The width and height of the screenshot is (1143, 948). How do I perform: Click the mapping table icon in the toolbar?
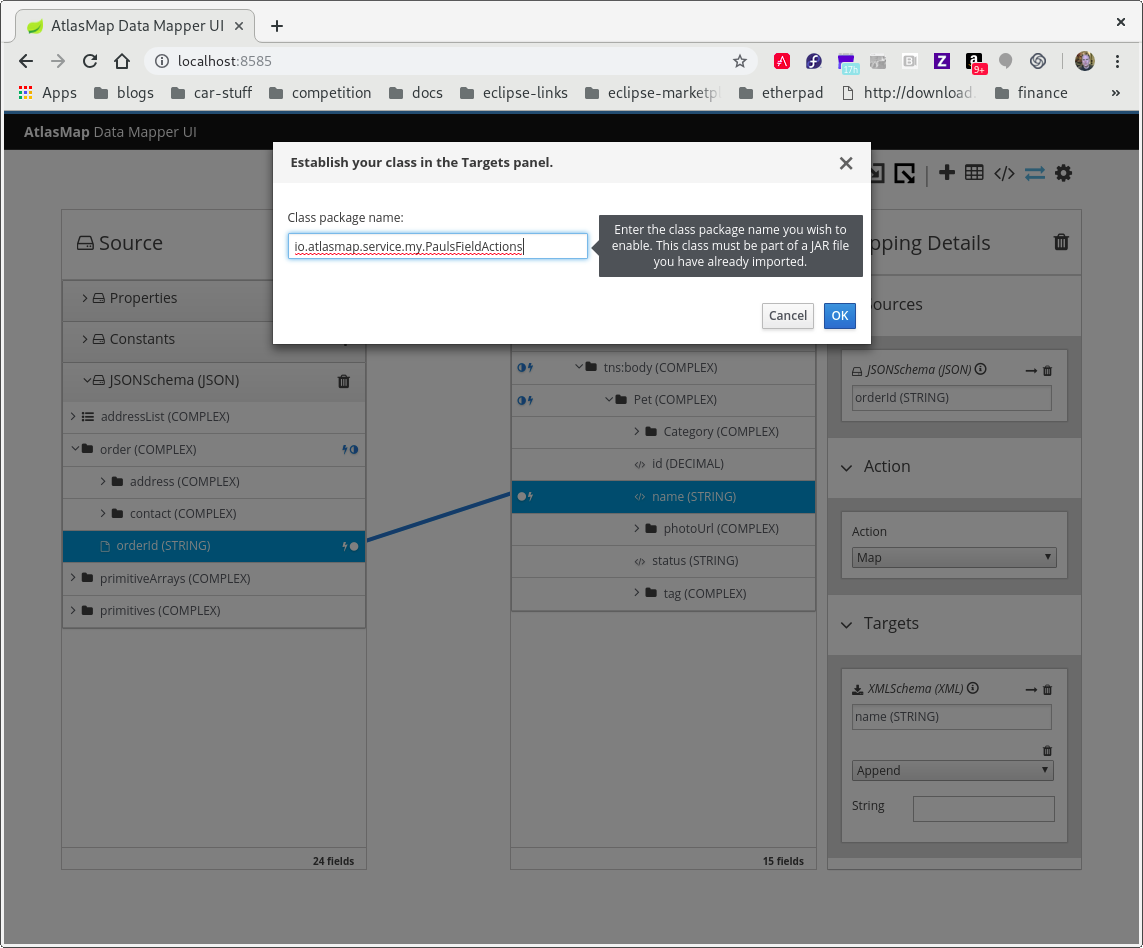pyautogui.click(x=973, y=172)
